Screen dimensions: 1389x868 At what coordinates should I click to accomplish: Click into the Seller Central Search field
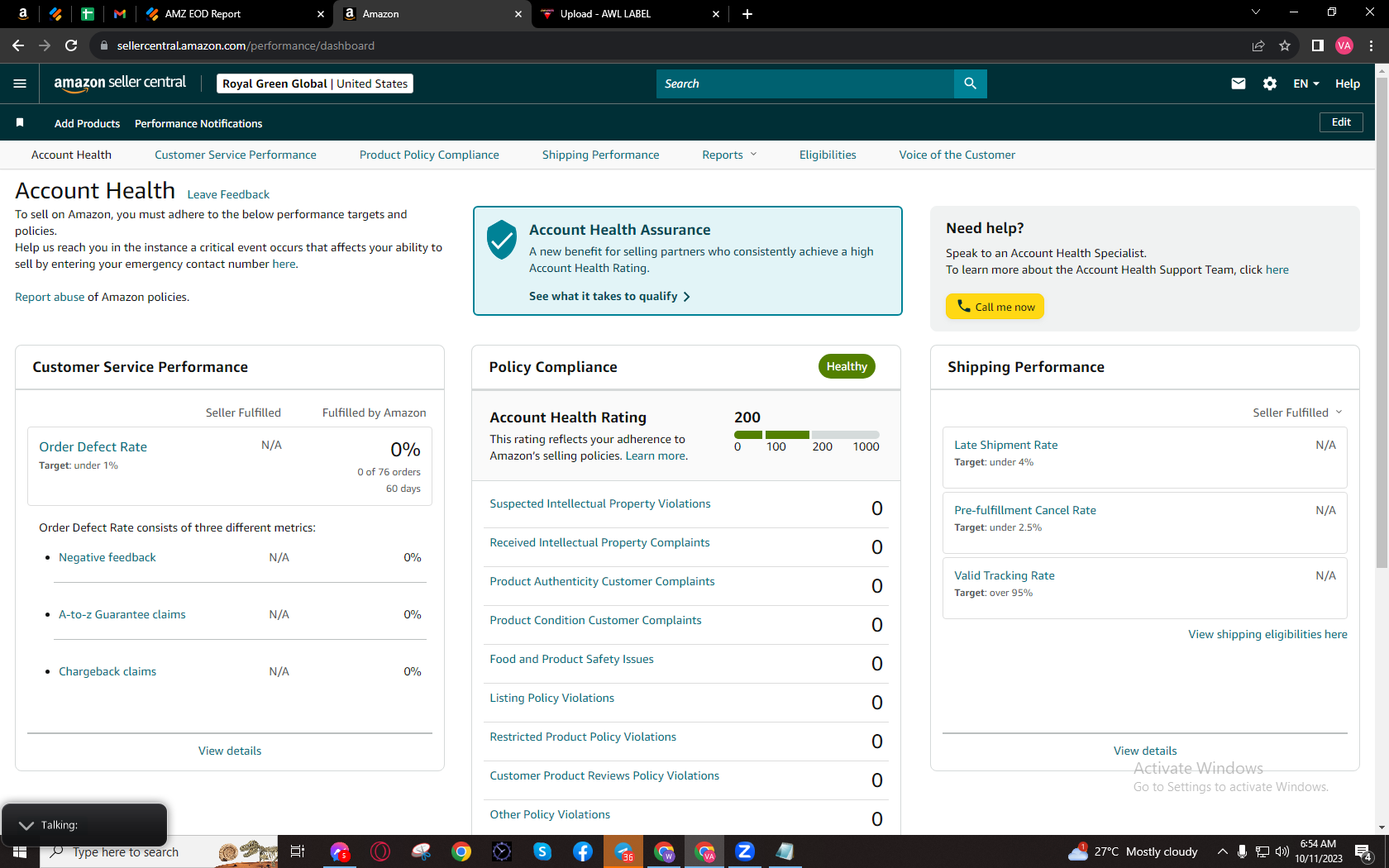coord(805,83)
